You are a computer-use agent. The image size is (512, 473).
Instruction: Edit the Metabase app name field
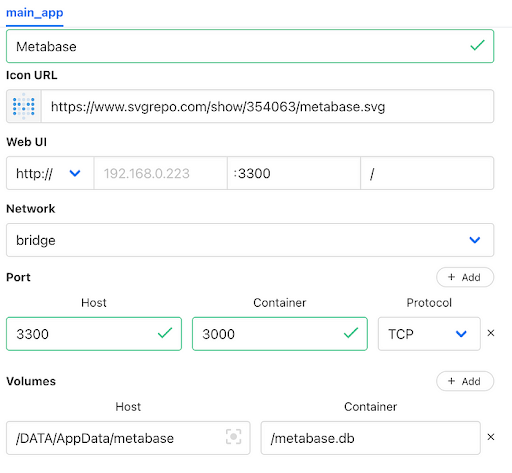[250, 46]
